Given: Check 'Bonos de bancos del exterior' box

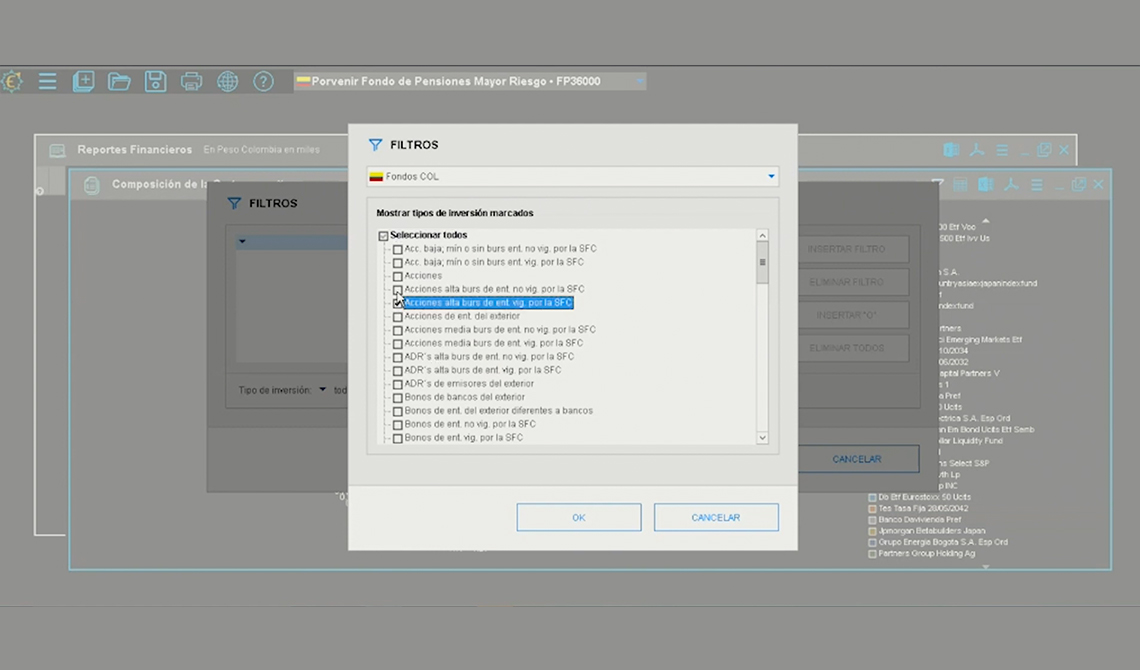Looking at the screenshot, I should (398, 397).
